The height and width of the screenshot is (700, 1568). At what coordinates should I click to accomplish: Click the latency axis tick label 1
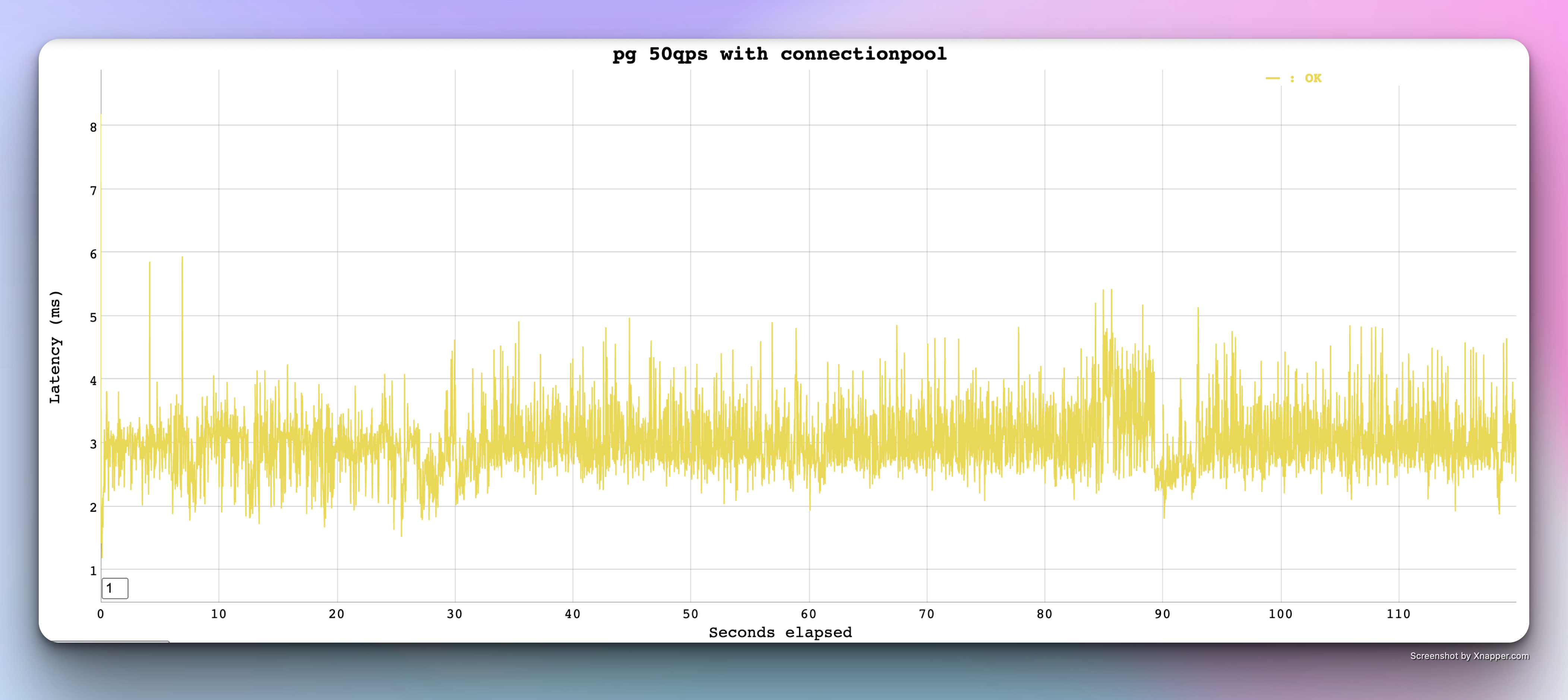[93, 570]
